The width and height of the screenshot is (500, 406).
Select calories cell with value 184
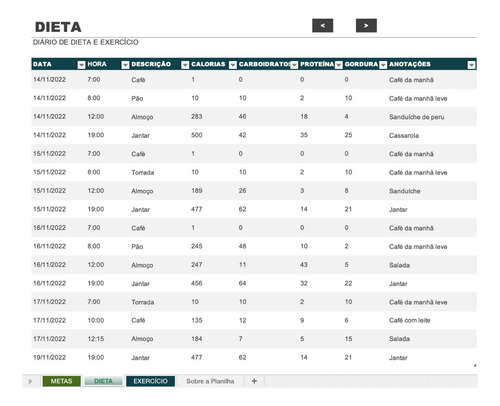point(197,339)
